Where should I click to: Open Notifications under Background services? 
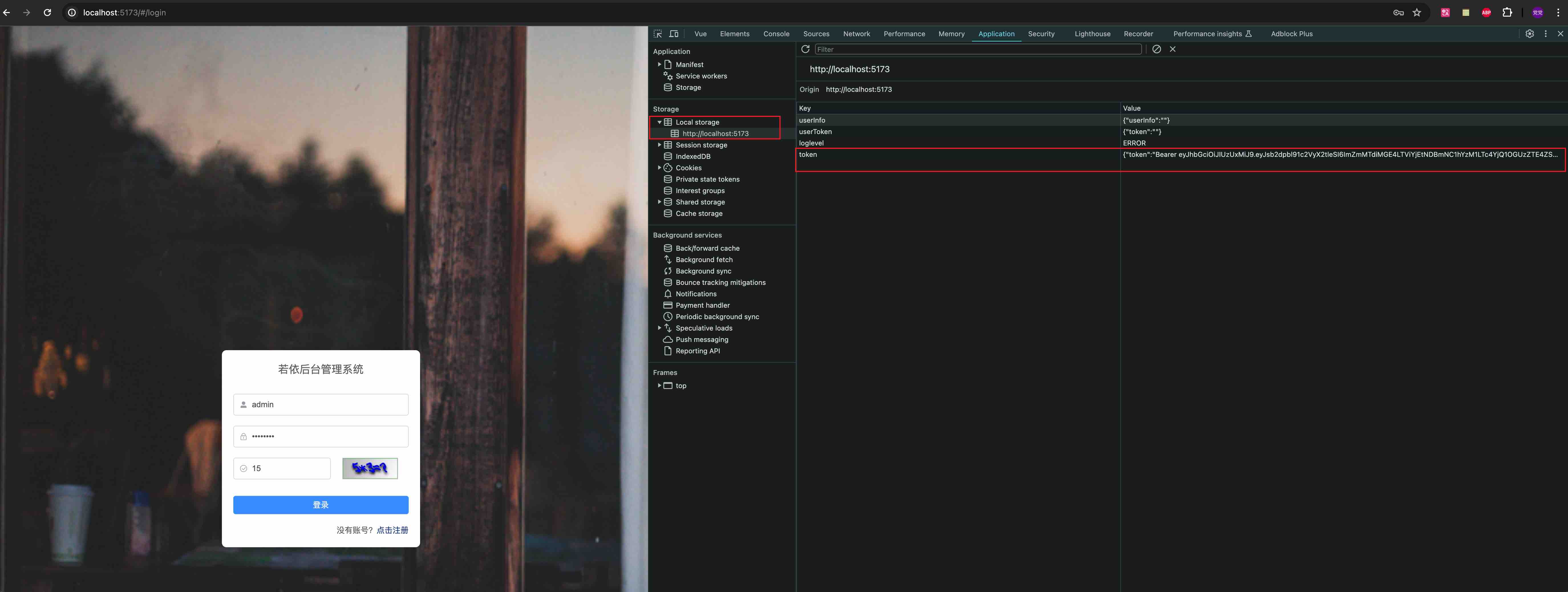[696, 294]
